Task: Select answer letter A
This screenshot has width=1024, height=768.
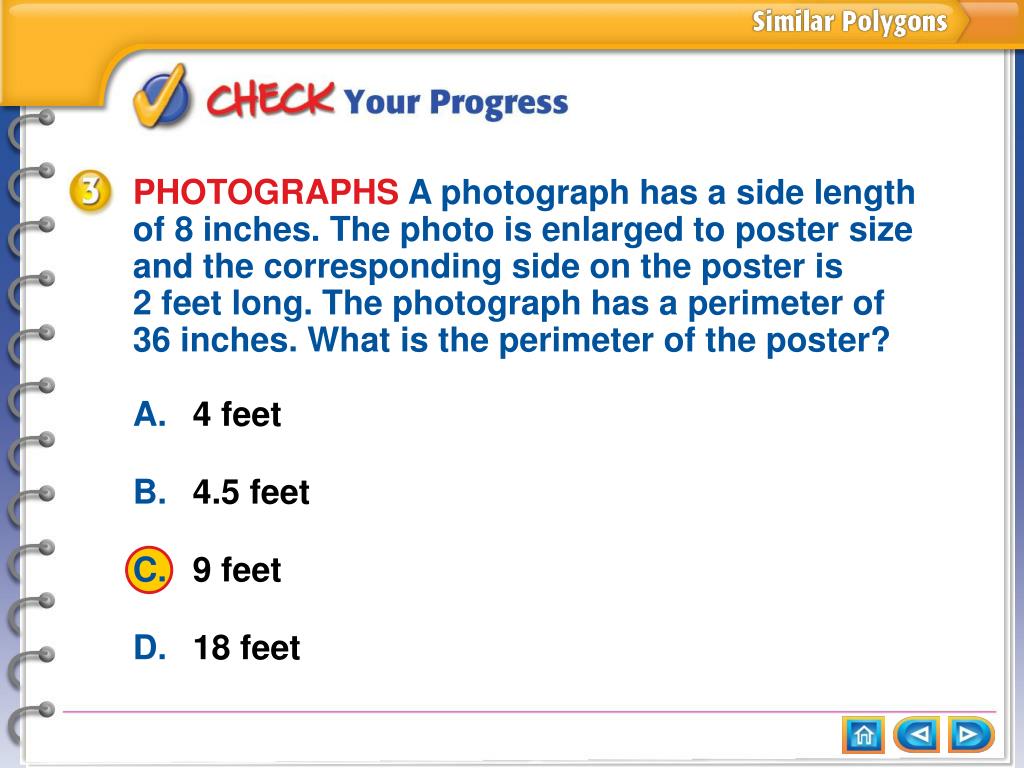Action: point(150,414)
